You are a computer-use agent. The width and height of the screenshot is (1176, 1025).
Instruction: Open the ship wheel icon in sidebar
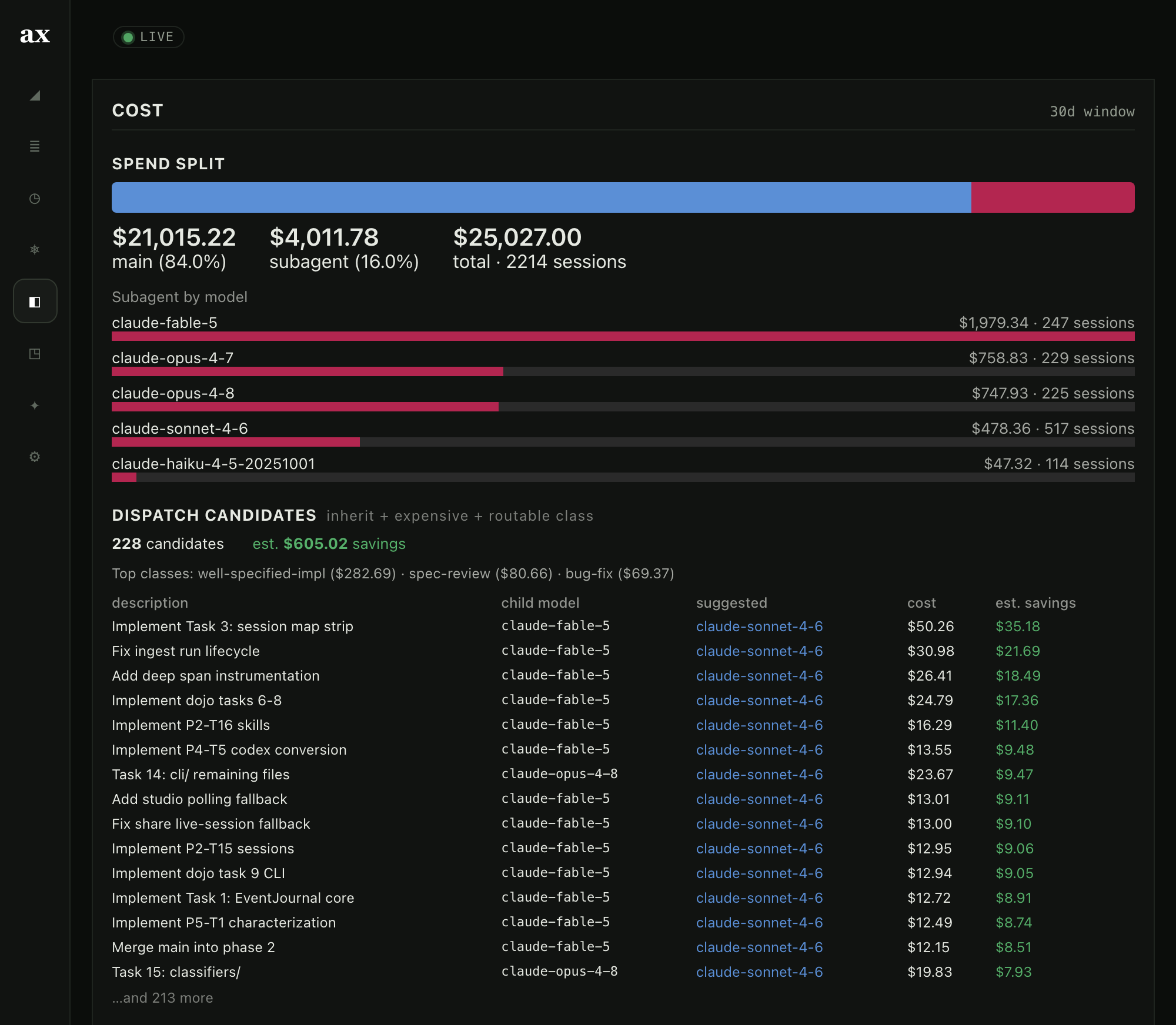35,250
